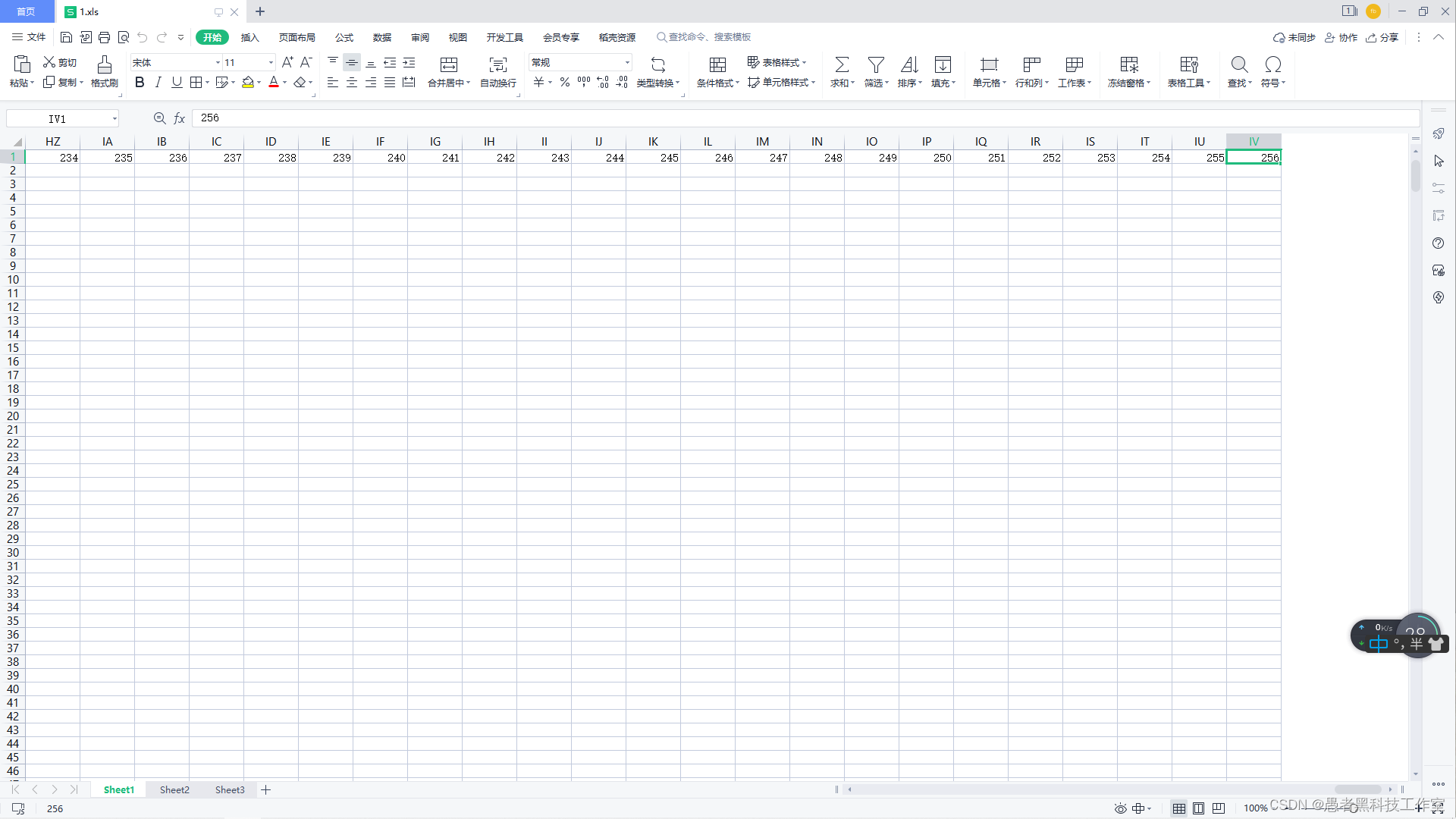1456x819 pixels.
Task: Click the Freeze Panes (冻结窗格) icon
Action: [x=1128, y=65]
